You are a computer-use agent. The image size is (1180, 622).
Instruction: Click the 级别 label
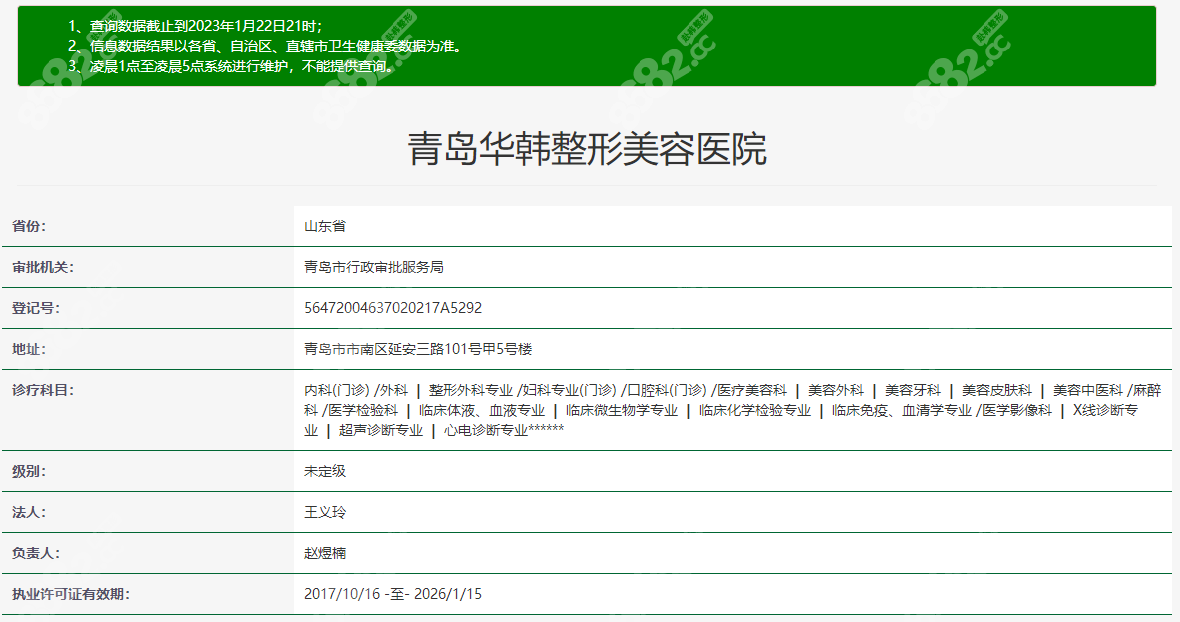[29, 472]
